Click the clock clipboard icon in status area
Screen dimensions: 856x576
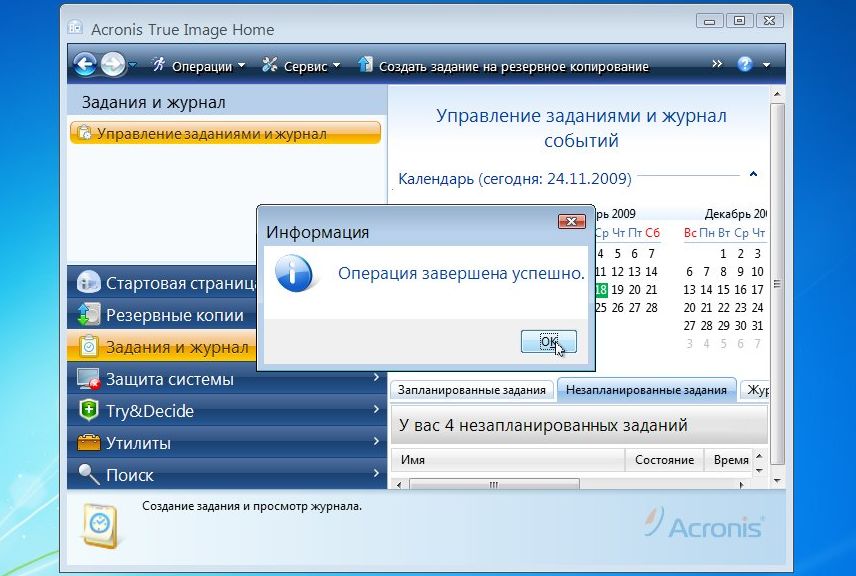tap(100, 525)
